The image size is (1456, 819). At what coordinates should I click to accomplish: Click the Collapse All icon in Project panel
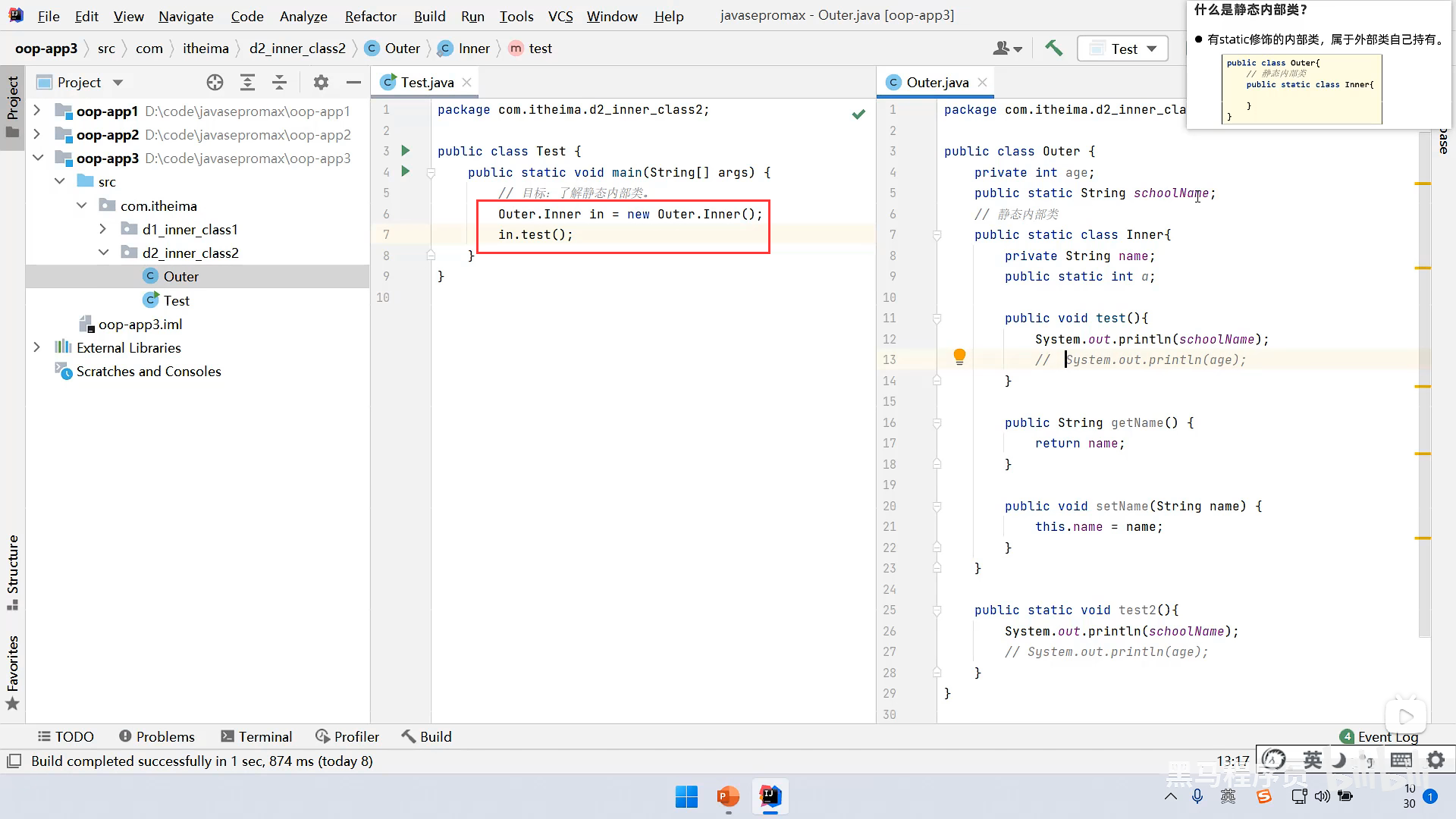(279, 83)
